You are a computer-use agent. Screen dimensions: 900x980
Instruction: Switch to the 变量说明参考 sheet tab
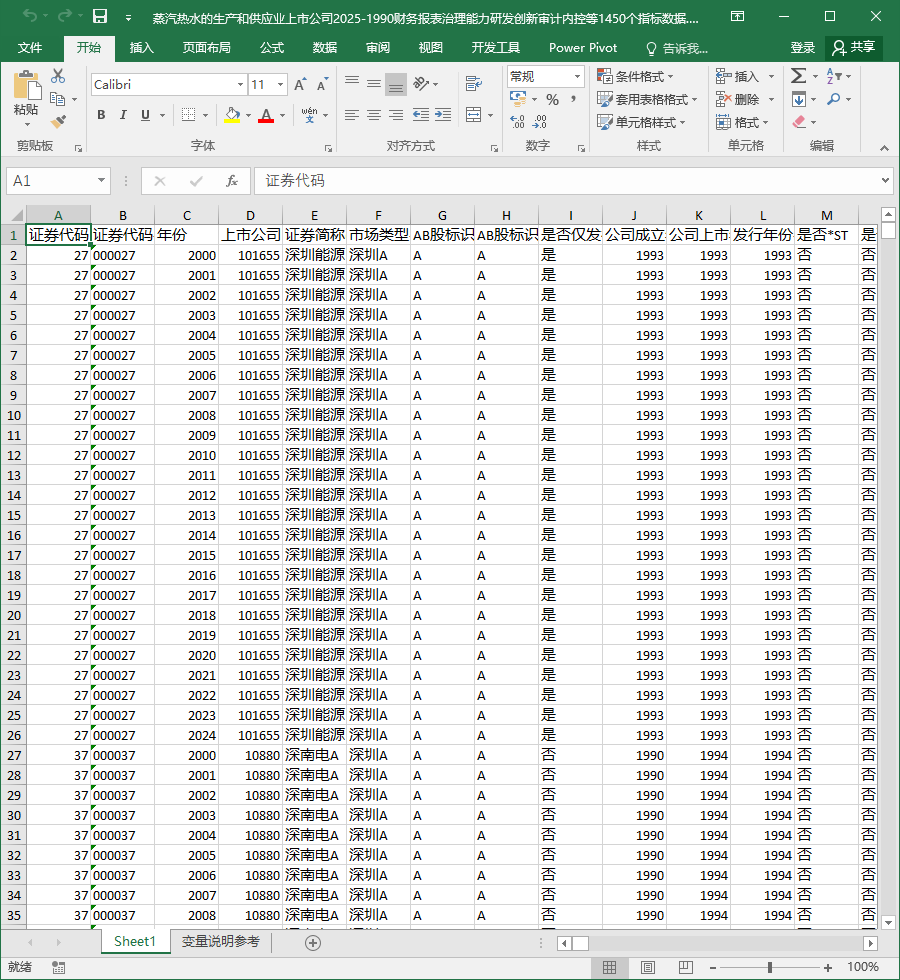pyautogui.click(x=221, y=941)
